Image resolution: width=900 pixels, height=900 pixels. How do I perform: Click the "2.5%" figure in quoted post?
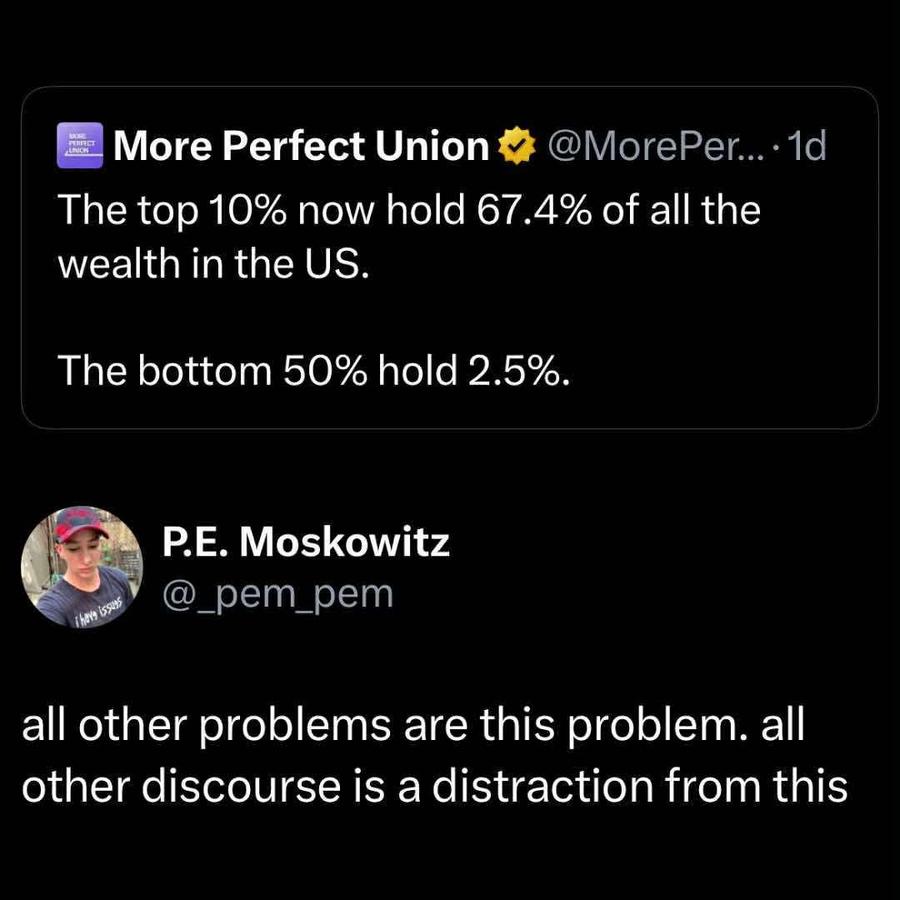coord(521,370)
